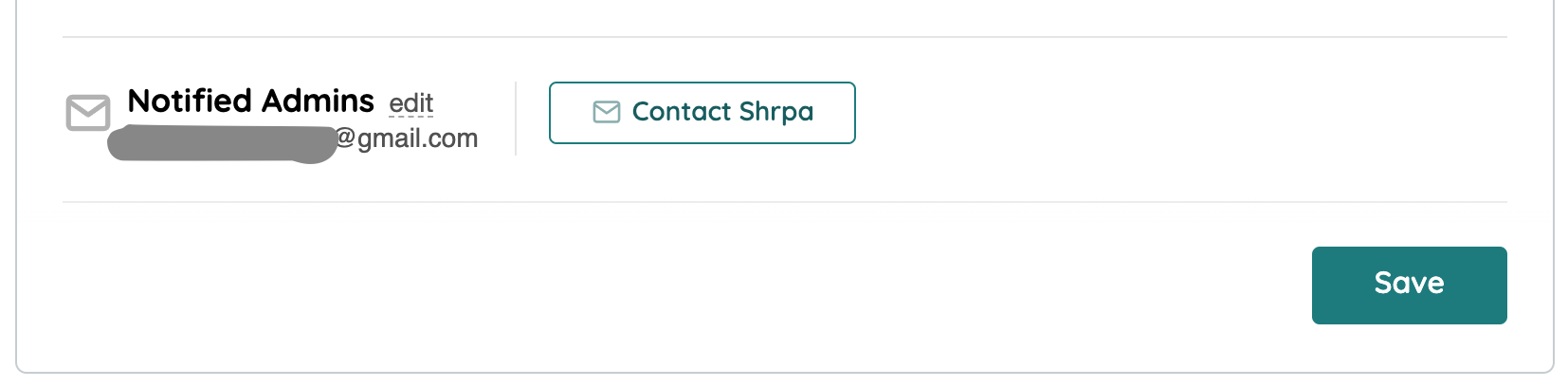Hit the small mail glyph before Contact Shrpa

[x=607, y=112]
